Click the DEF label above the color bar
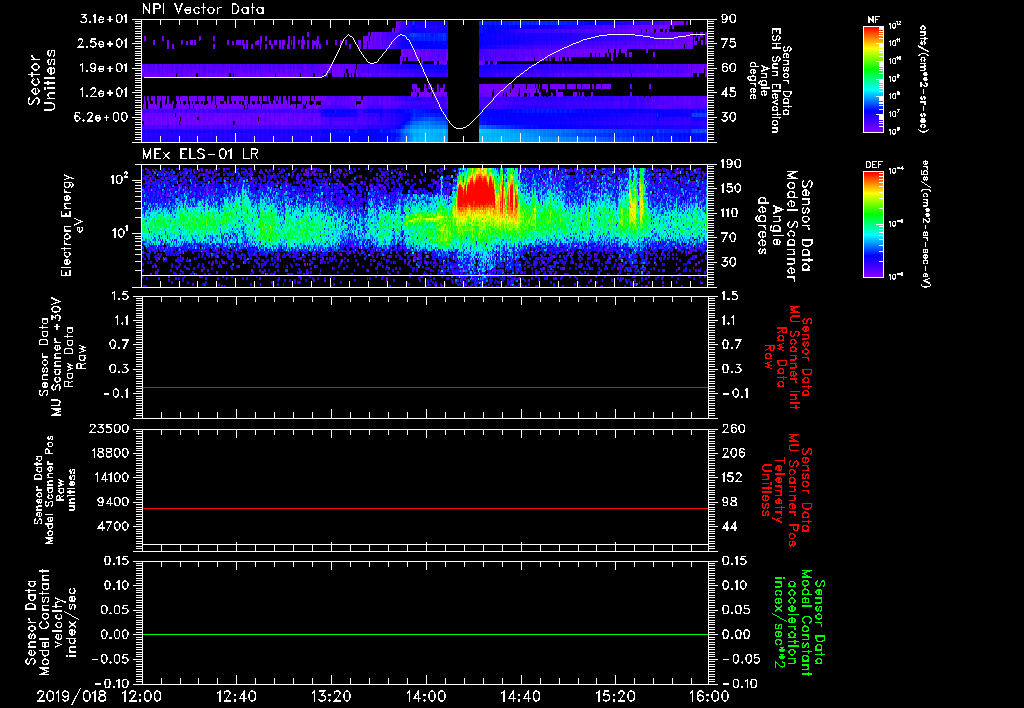Image resolution: width=1024 pixels, height=708 pixels. pos(874,165)
